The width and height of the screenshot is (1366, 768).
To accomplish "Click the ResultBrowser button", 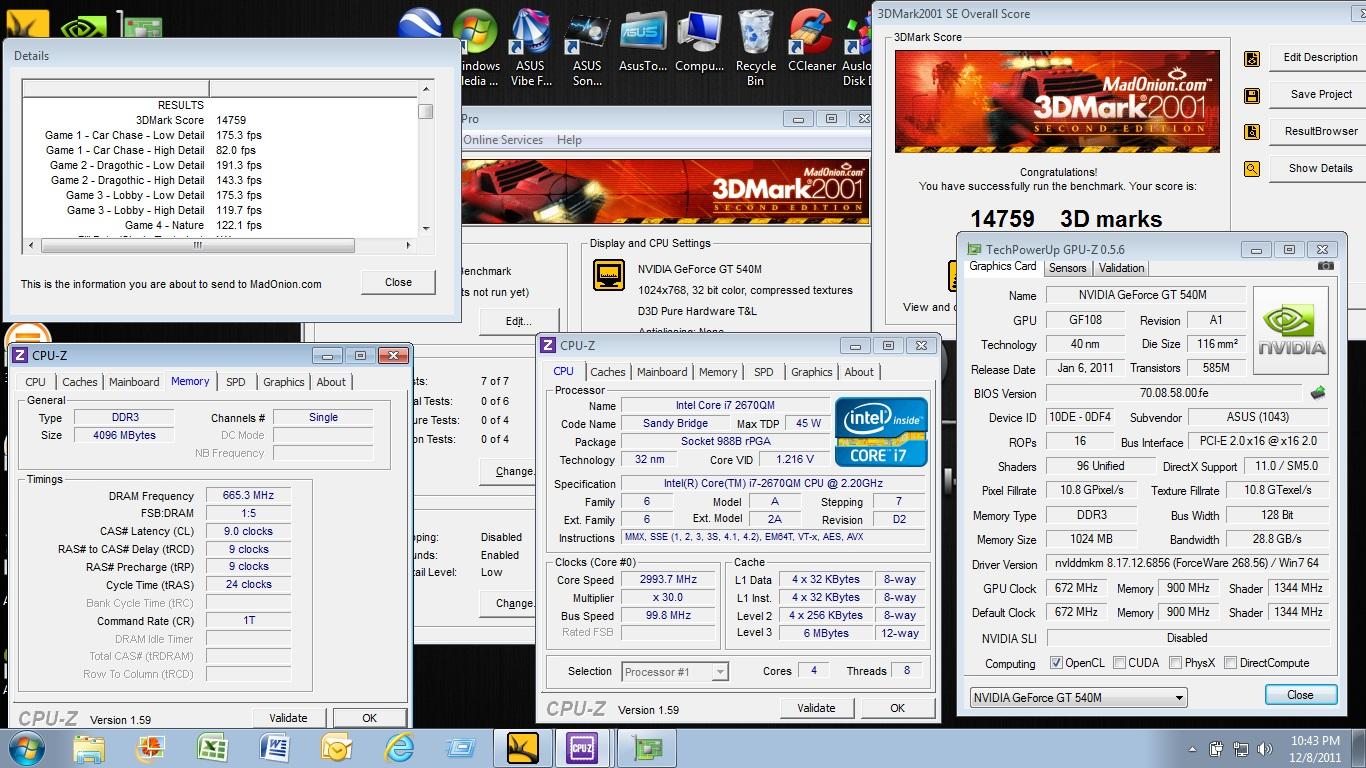I will point(1320,131).
